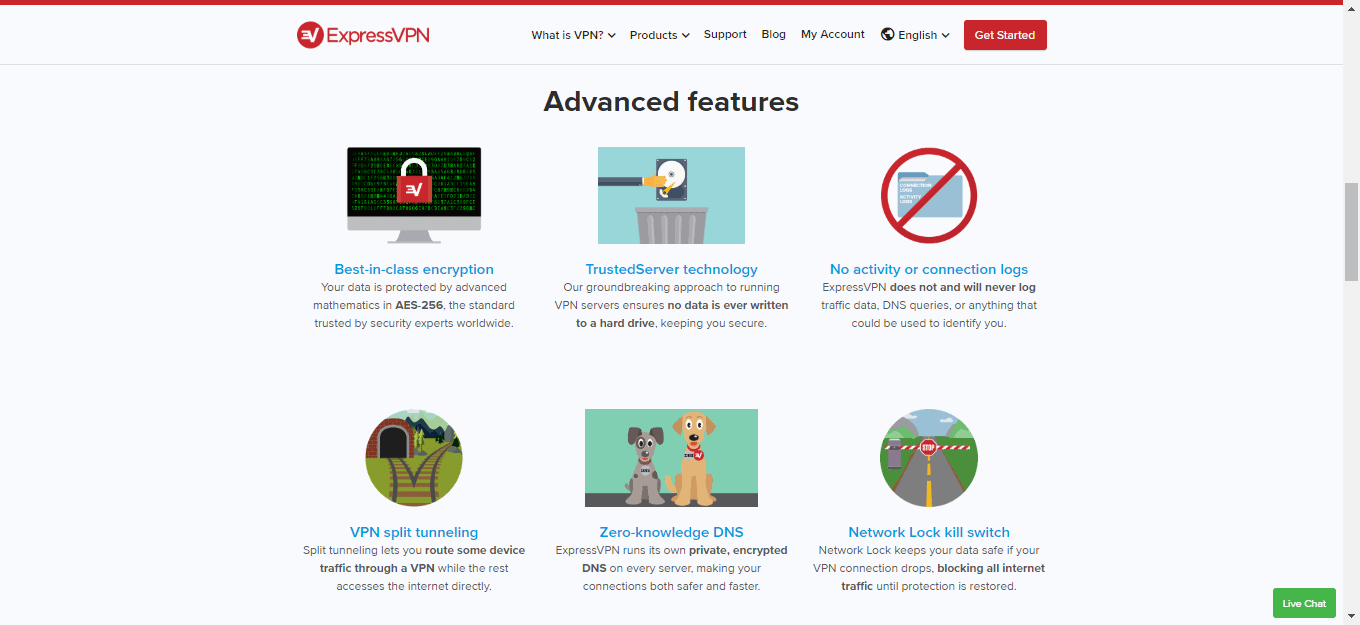The height and width of the screenshot is (625, 1360).
Task: Click the scrollbar up arrow
Action: pos(1351,8)
